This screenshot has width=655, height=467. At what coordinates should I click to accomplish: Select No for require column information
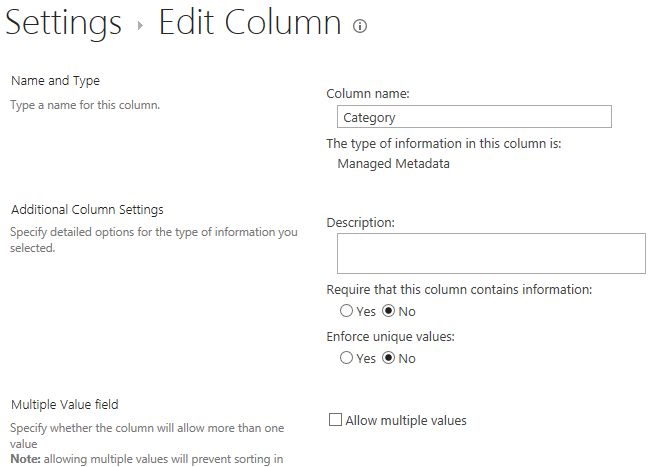coord(389,311)
